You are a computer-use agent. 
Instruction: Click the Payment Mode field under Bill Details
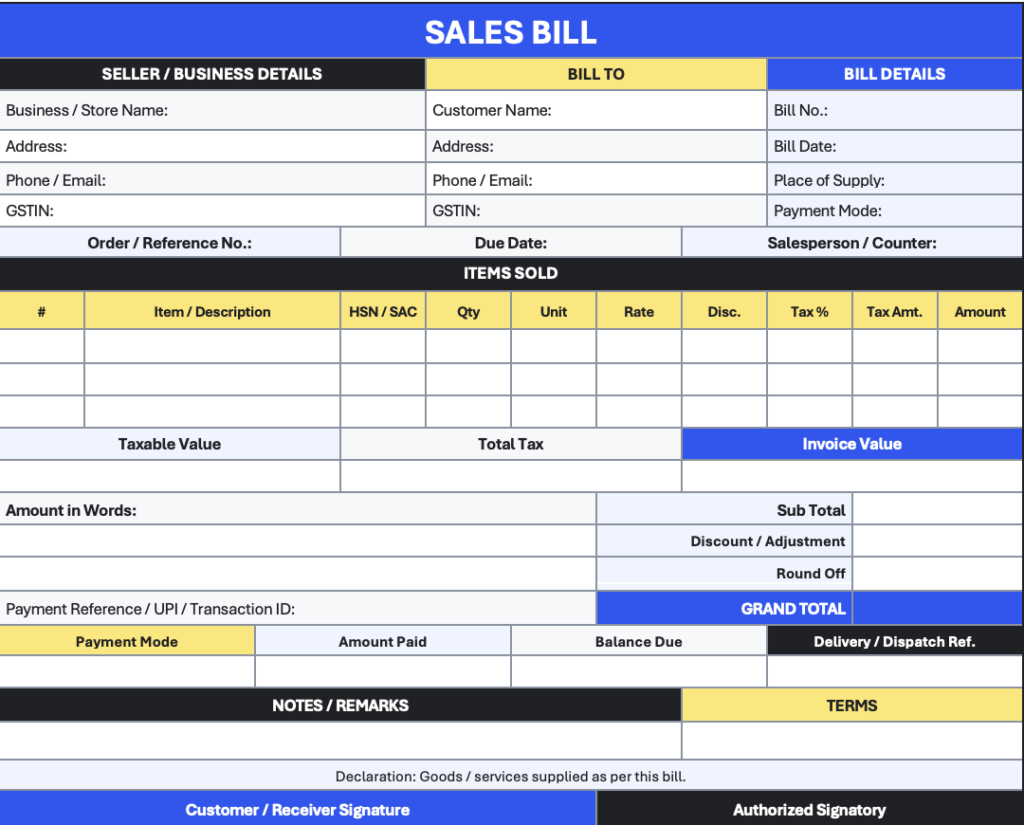895,210
